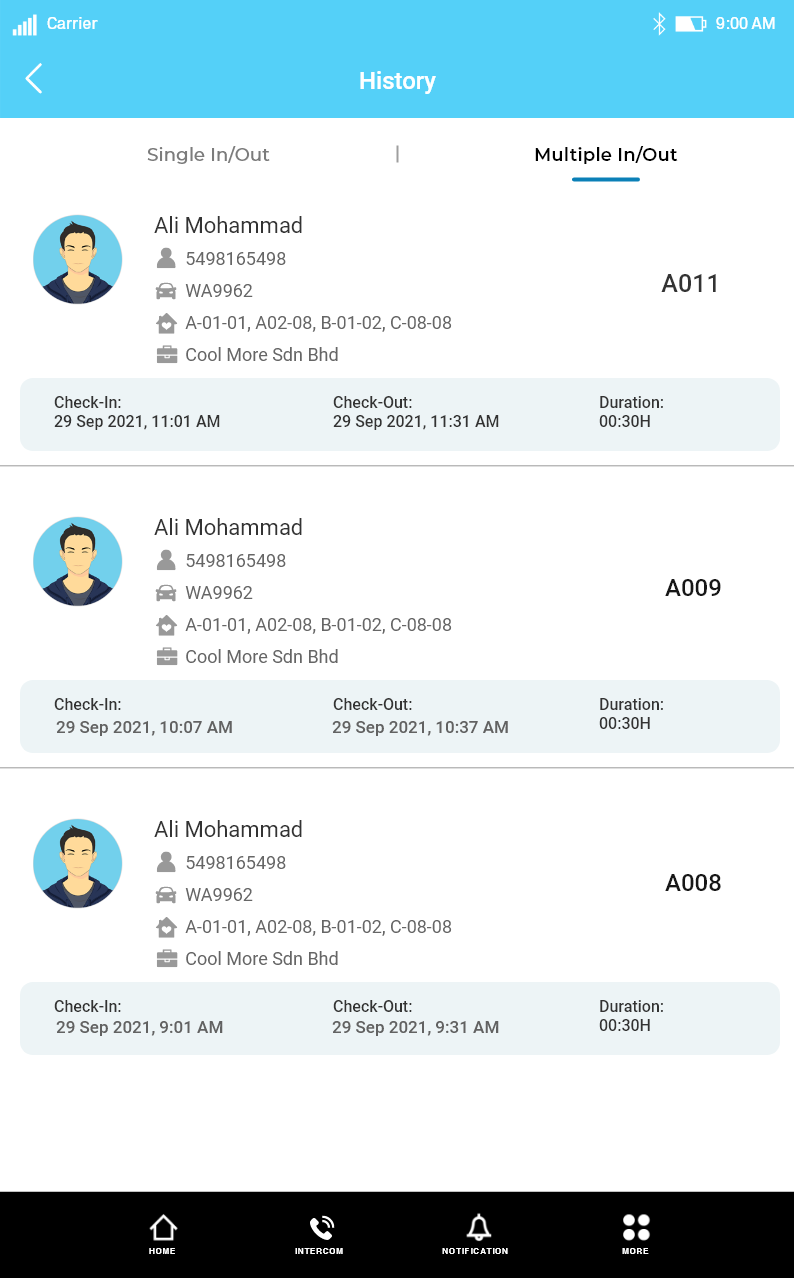Click the car icon beside WA9962 in A011 entry
This screenshot has width=794, height=1278.
(x=166, y=291)
